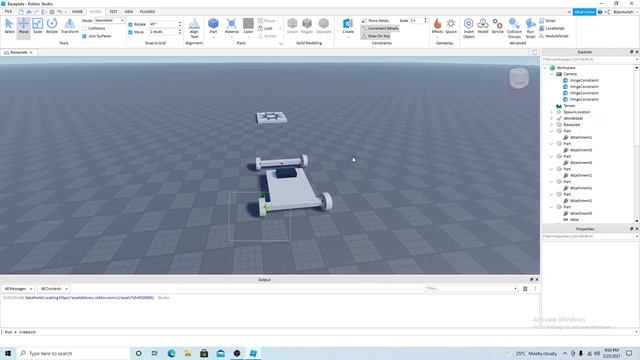The height and width of the screenshot is (360, 640).
Task: Open the All Contexts dropdown
Action: [54, 289]
